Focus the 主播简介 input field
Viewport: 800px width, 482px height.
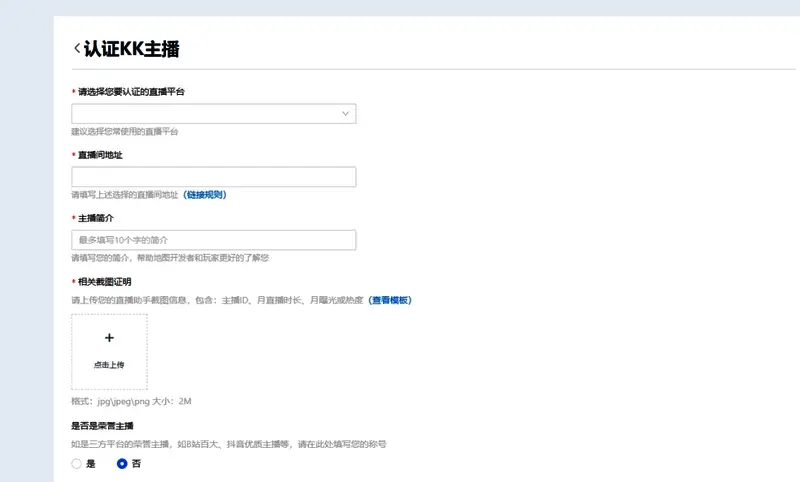(x=214, y=240)
